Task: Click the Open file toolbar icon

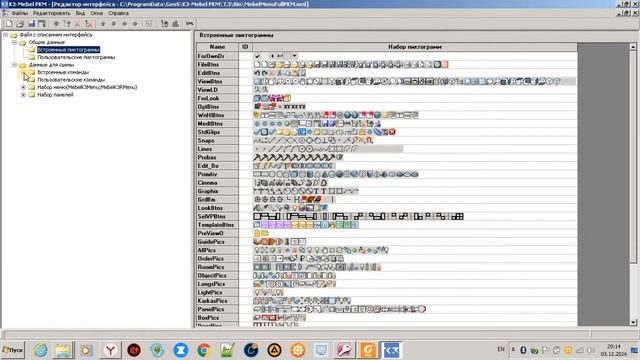Action: [20, 24]
